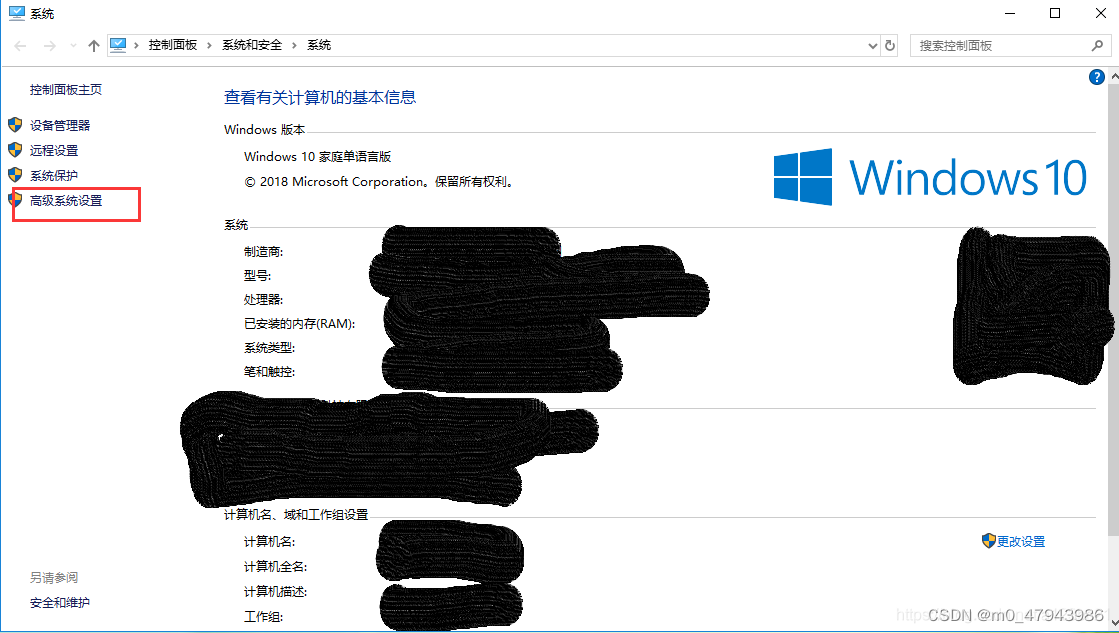Click the 计算机全名: label
1119x633 pixels.
tap(275, 567)
